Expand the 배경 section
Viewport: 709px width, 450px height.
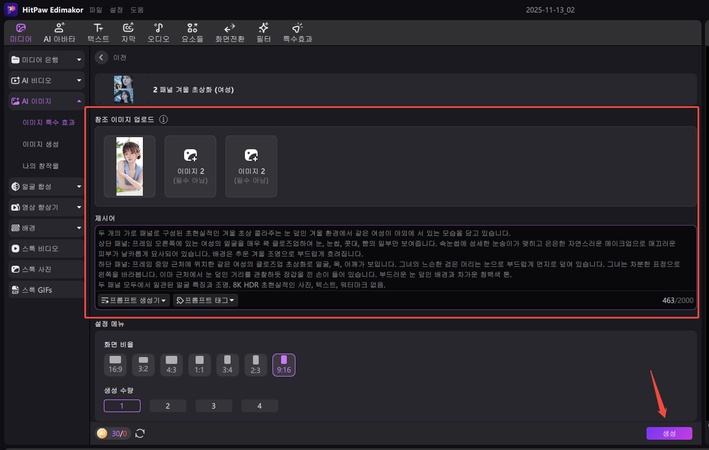coord(47,228)
